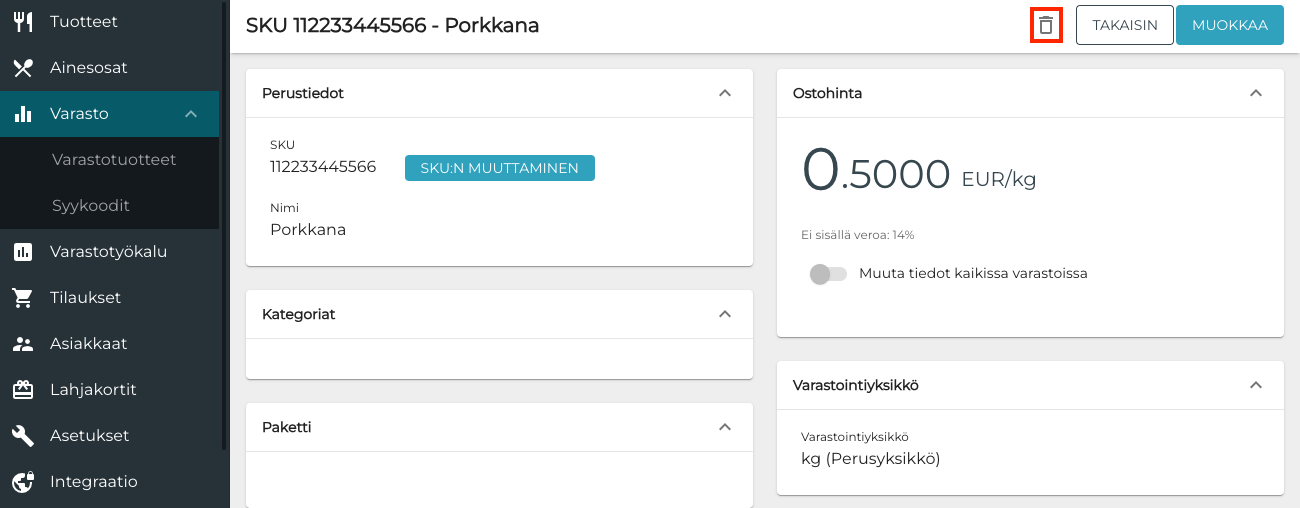Click the Varastotyökalu chart icon
This screenshot has width=1300, height=508.
click(x=23, y=252)
